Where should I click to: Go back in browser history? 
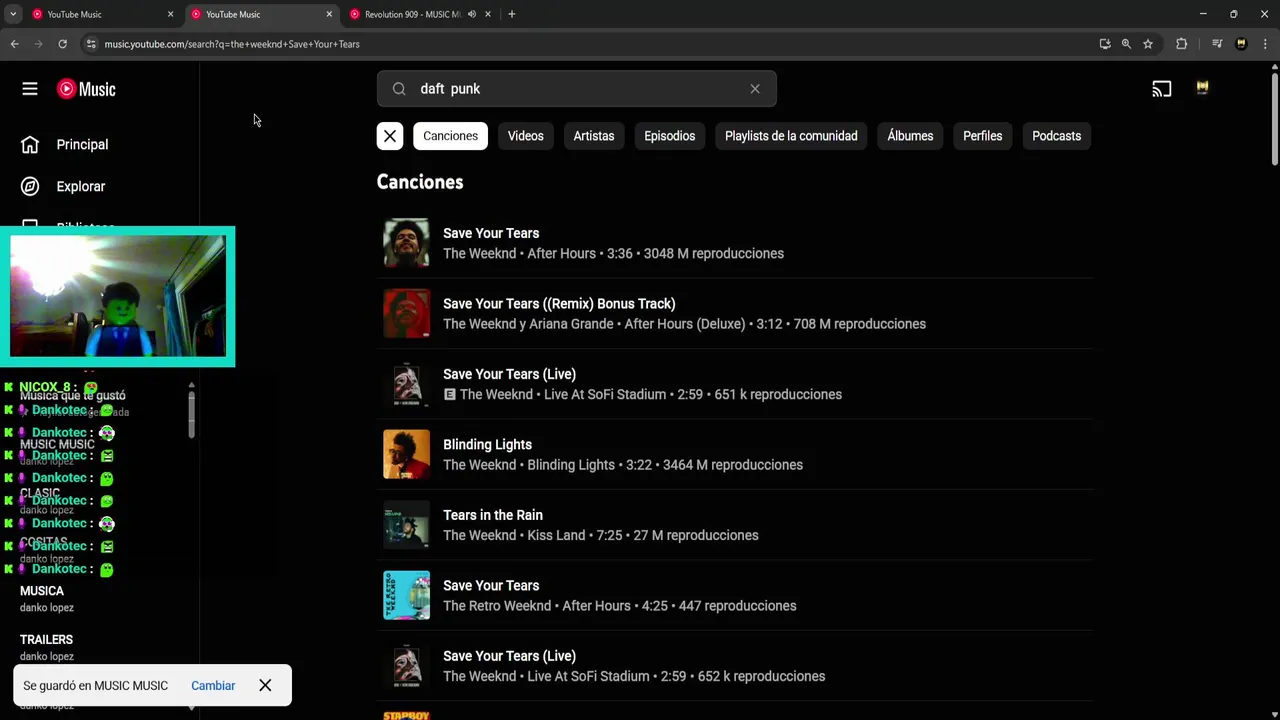pyautogui.click(x=14, y=44)
